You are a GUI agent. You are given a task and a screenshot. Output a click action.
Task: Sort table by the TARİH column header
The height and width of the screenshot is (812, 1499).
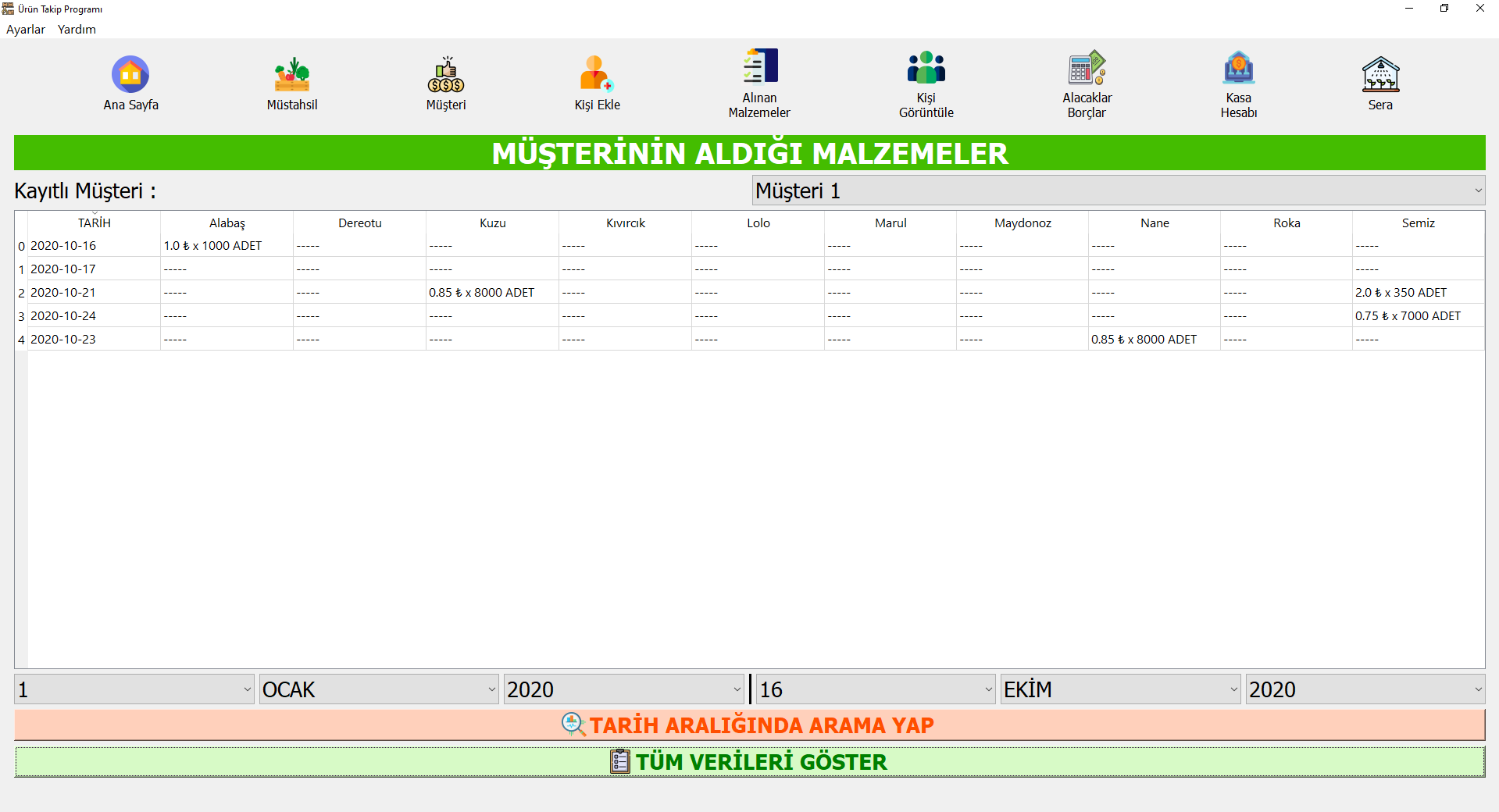(x=94, y=223)
